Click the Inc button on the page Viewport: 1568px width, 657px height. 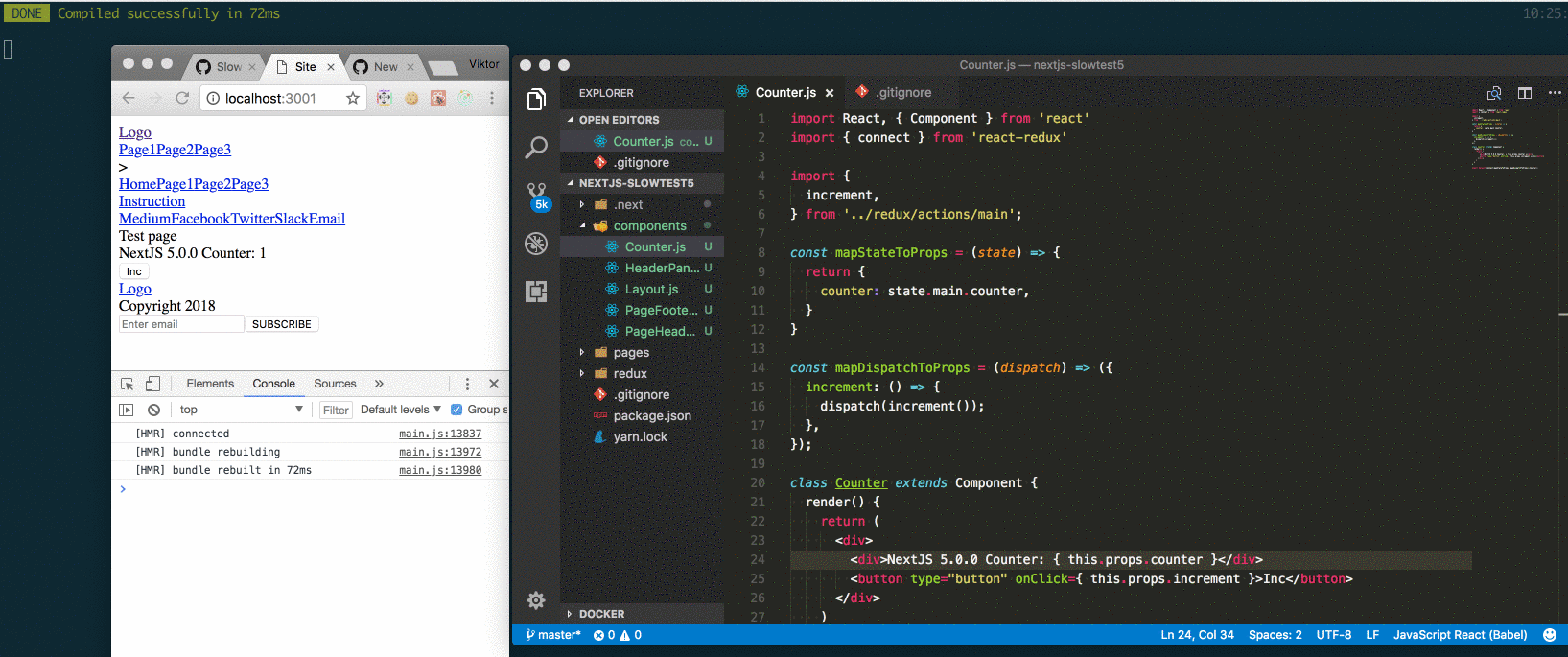[134, 271]
